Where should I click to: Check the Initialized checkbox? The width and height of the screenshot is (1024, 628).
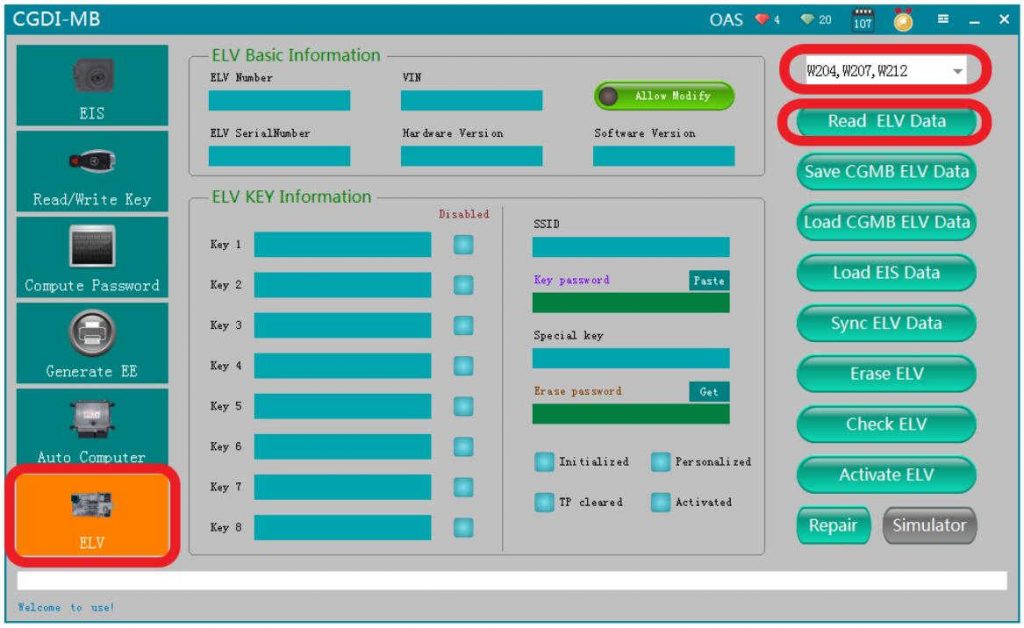pyautogui.click(x=544, y=462)
